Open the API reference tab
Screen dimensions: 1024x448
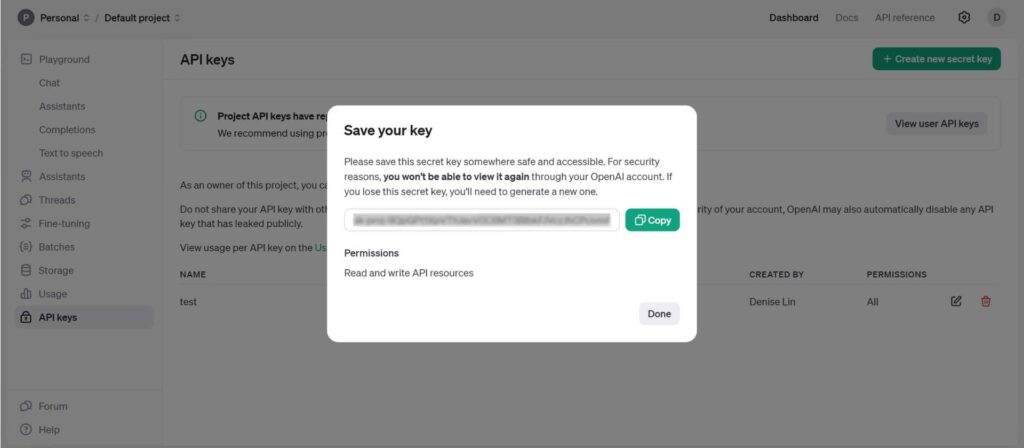tap(904, 18)
